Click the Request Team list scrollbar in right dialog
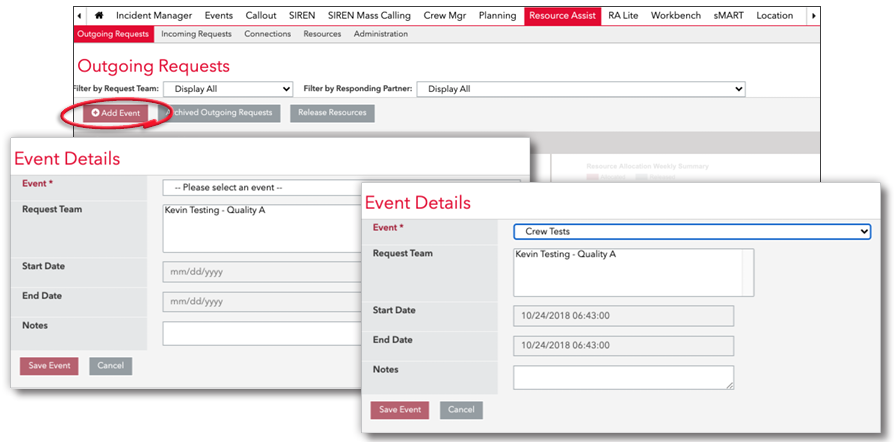Screen dimensions: 894x442 click(x=748, y=273)
